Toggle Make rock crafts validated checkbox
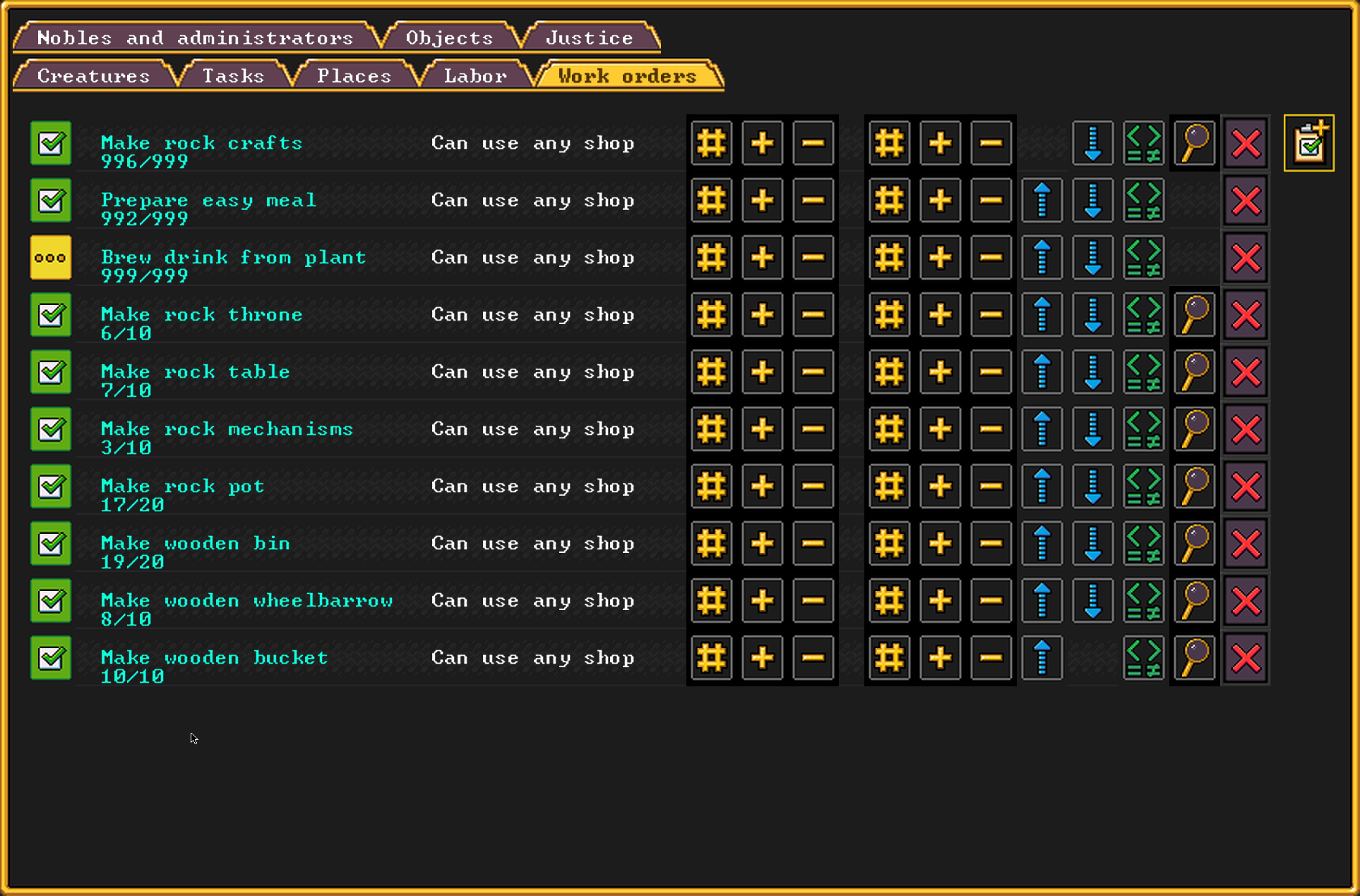 (x=51, y=143)
